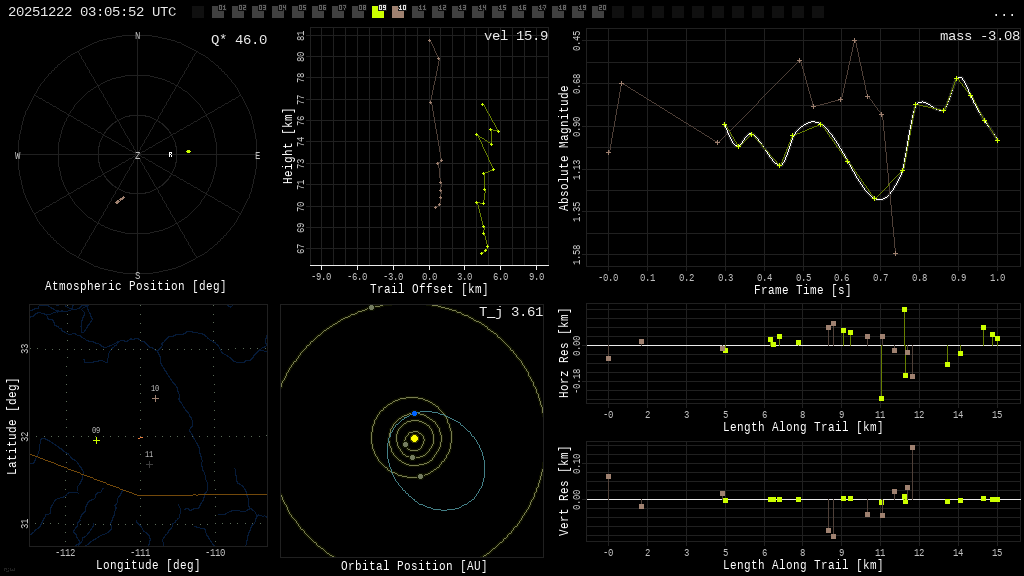The width and height of the screenshot is (1024, 576).
Task: Click the T_j 3.61 readout
Action: click(x=510, y=312)
